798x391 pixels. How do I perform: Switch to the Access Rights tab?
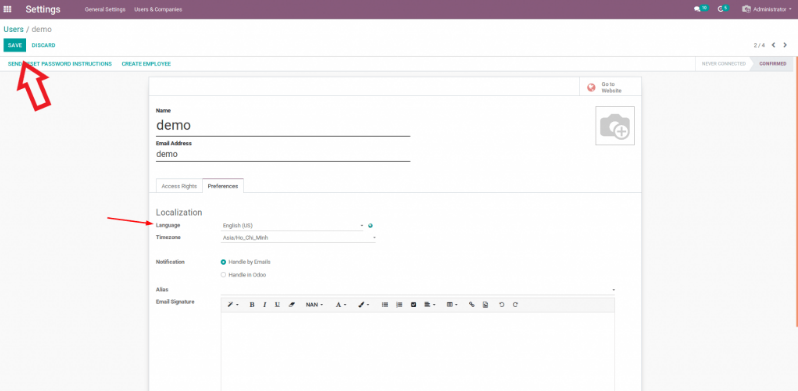tap(179, 186)
